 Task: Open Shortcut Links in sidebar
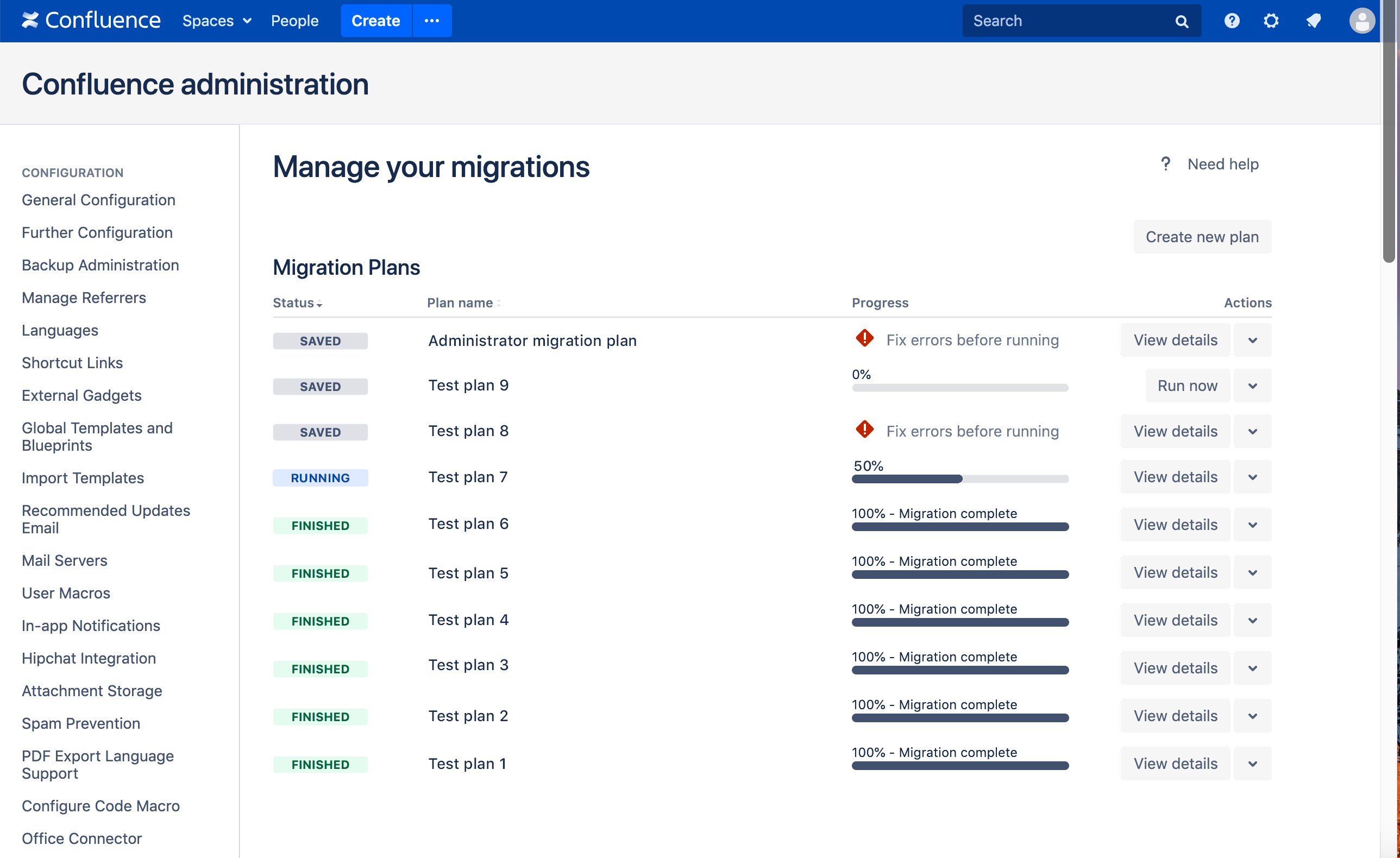pyautogui.click(x=72, y=363)
